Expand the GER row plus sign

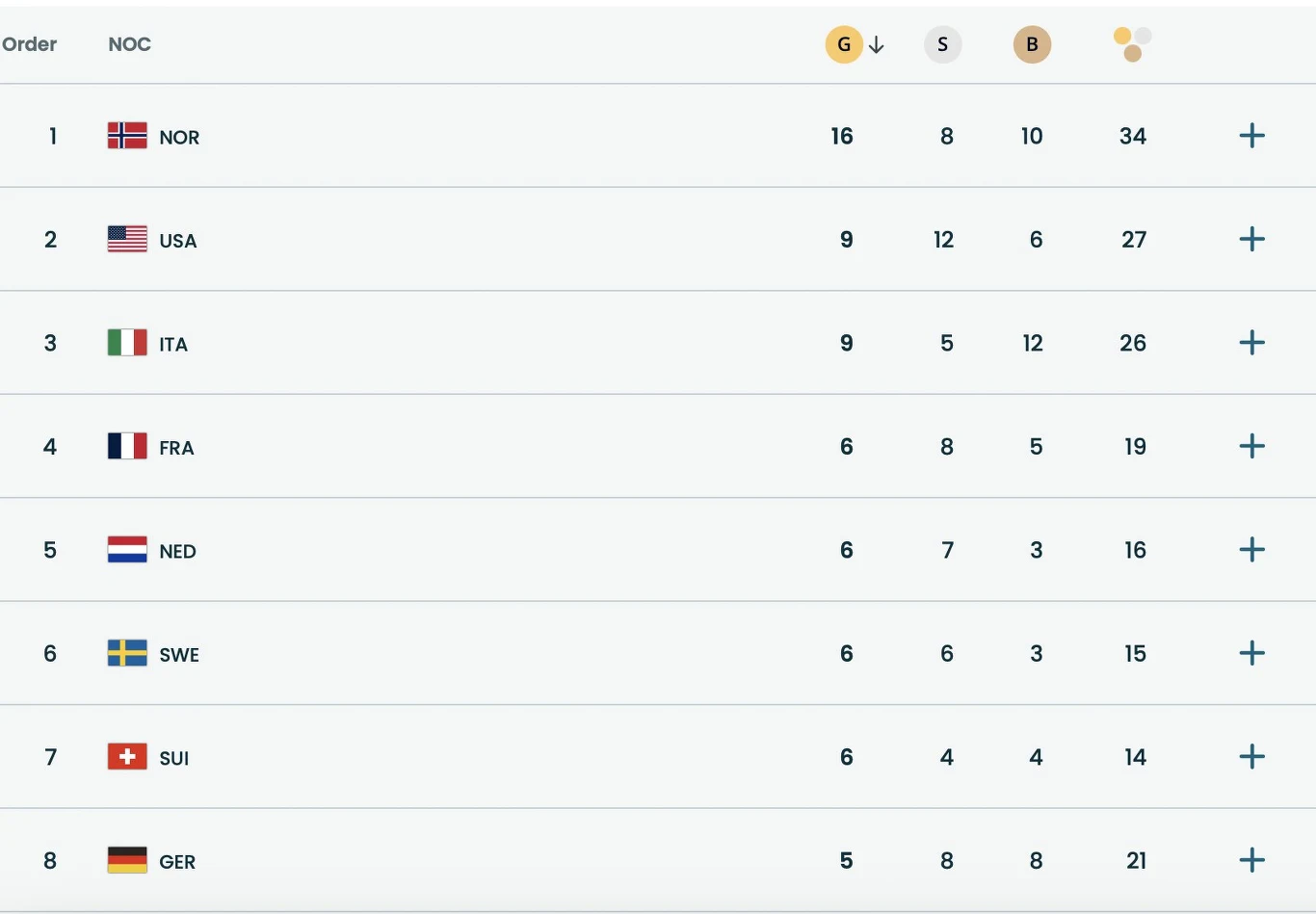(x=1251, y=860)
